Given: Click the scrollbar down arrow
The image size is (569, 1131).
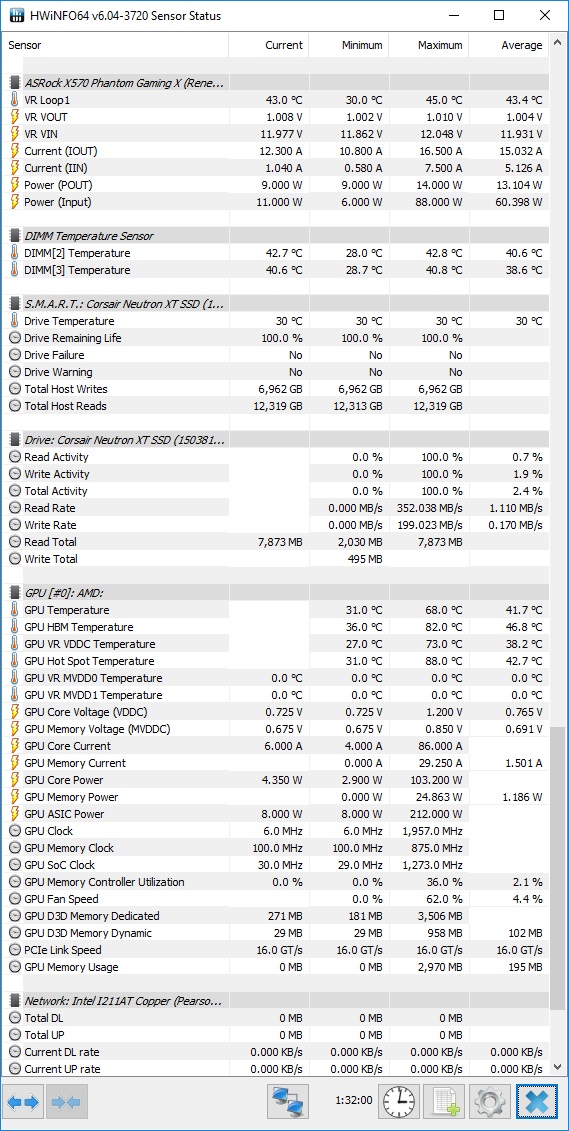Looking at the screenshot, I should pos(557,1067).
